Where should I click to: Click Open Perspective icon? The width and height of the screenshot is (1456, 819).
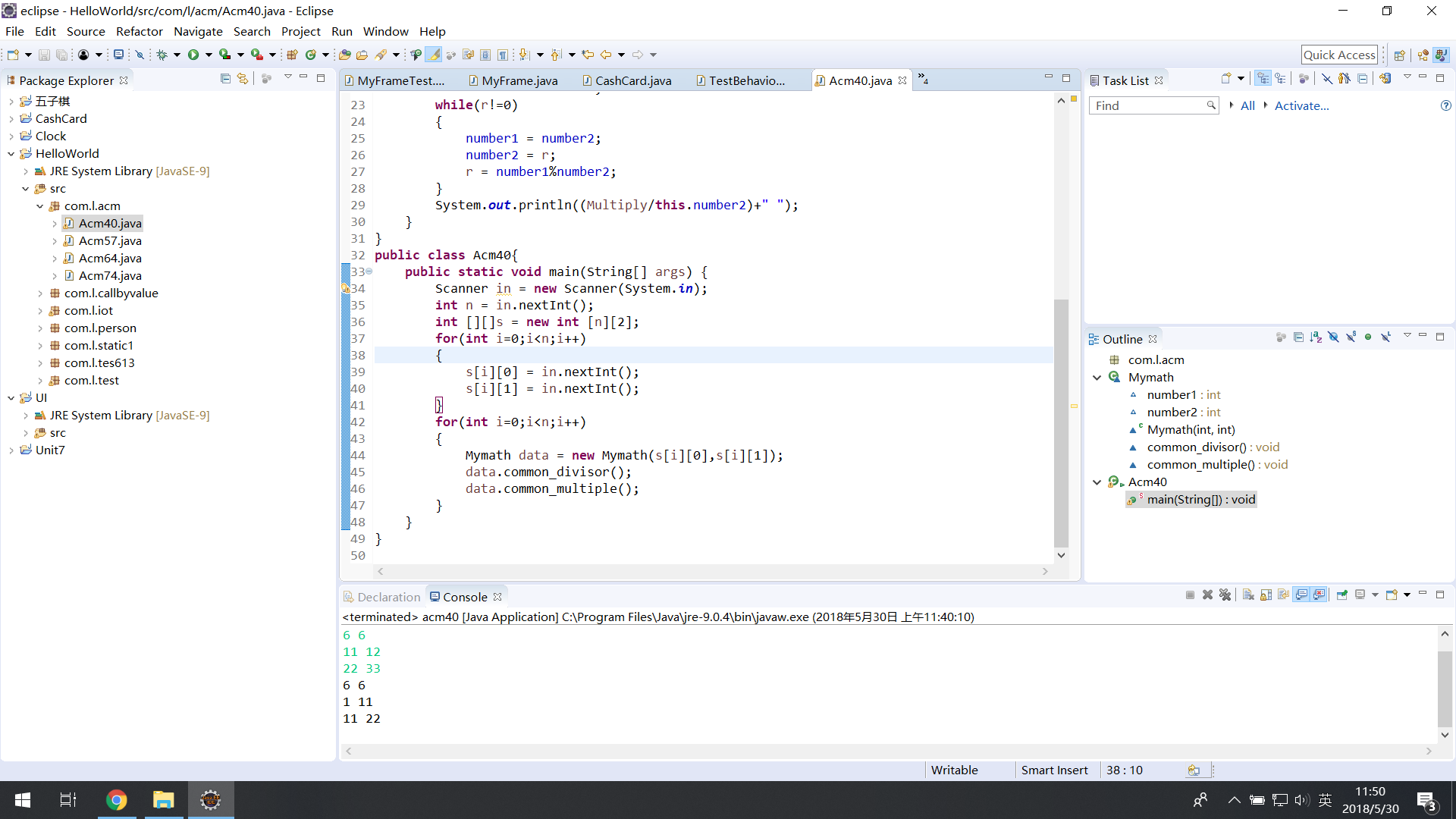coord(1400,55)
